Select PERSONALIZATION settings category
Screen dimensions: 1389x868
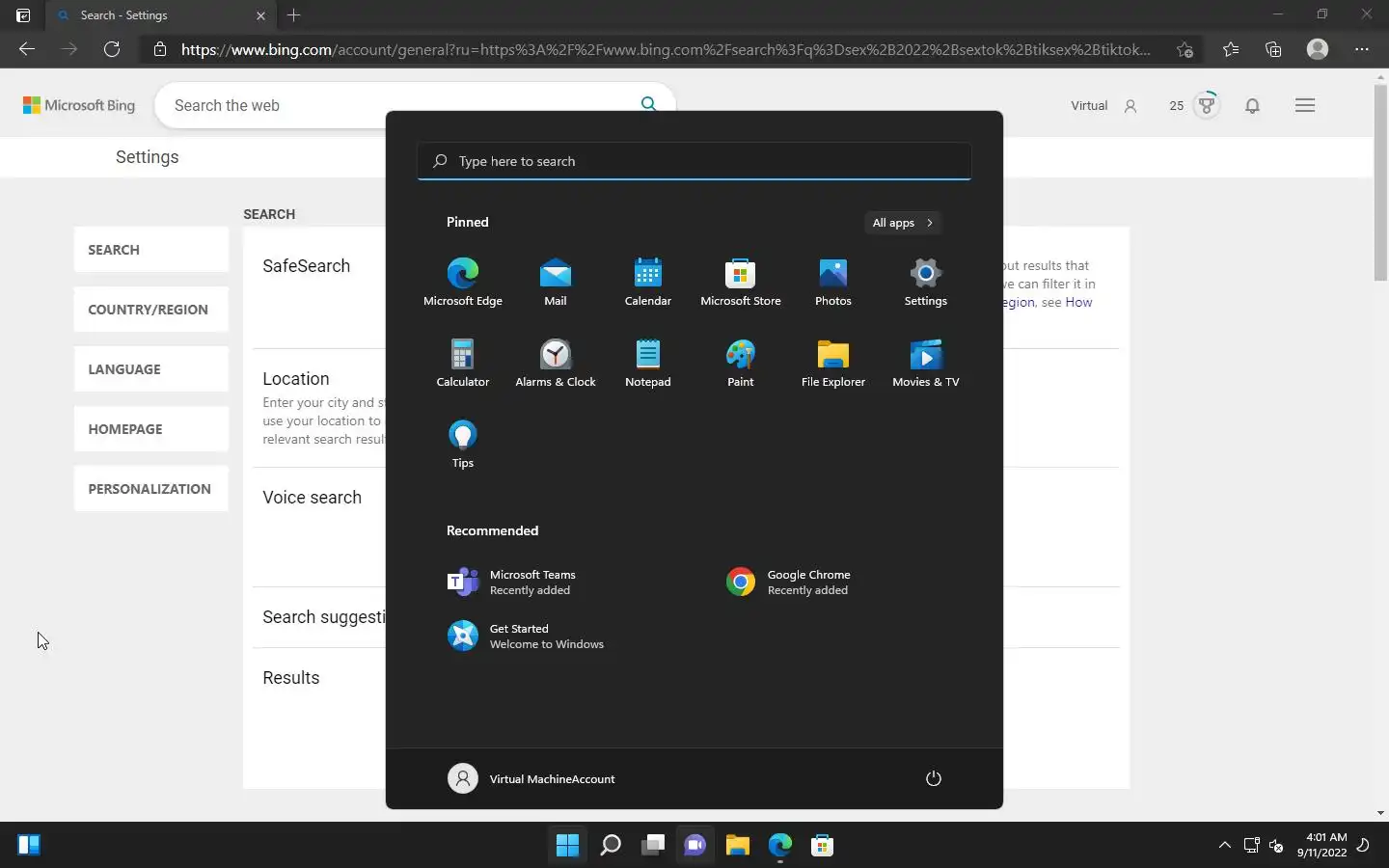click(x=151, y=489)
